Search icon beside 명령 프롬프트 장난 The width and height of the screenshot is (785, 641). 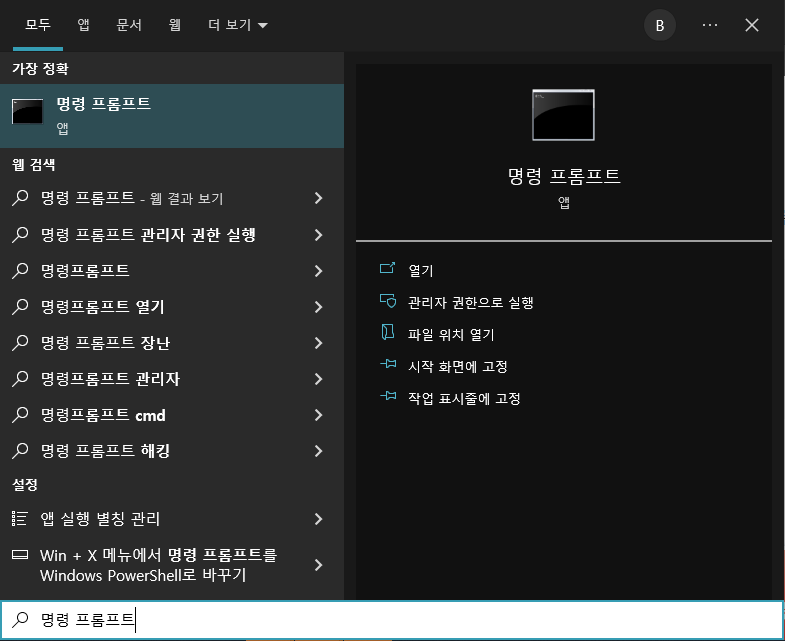(20, 343)
